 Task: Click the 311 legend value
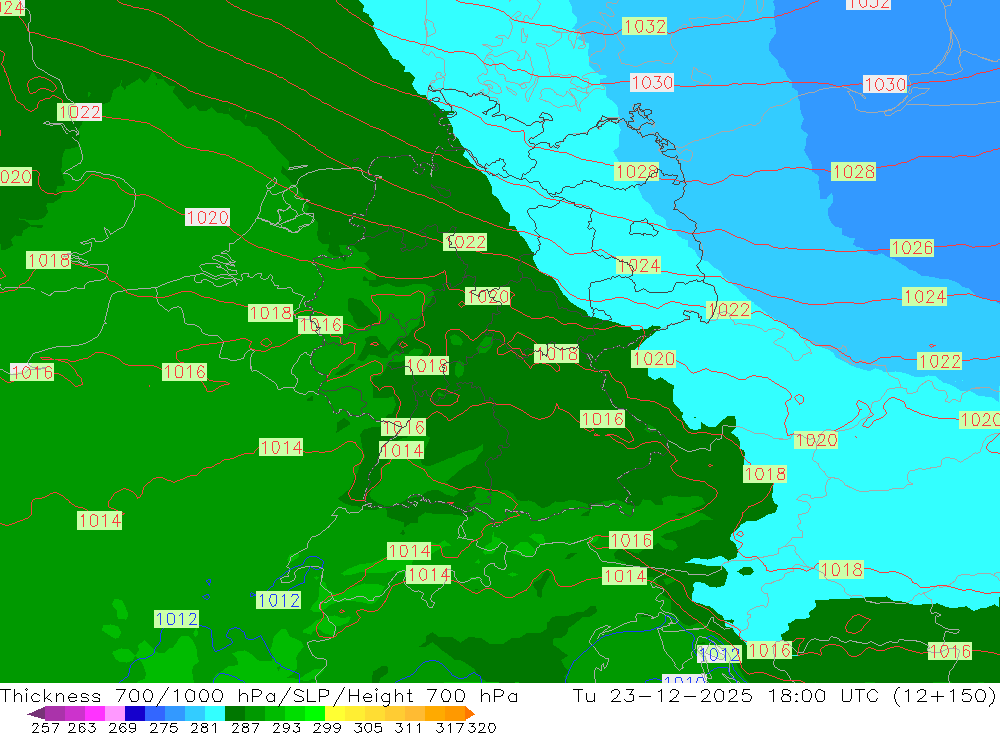pos(408,727)
